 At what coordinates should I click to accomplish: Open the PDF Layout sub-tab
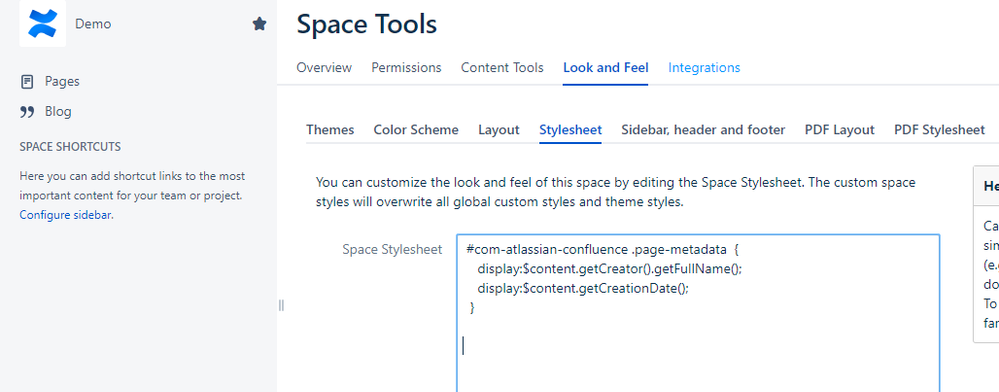click(x=839, y=130)
